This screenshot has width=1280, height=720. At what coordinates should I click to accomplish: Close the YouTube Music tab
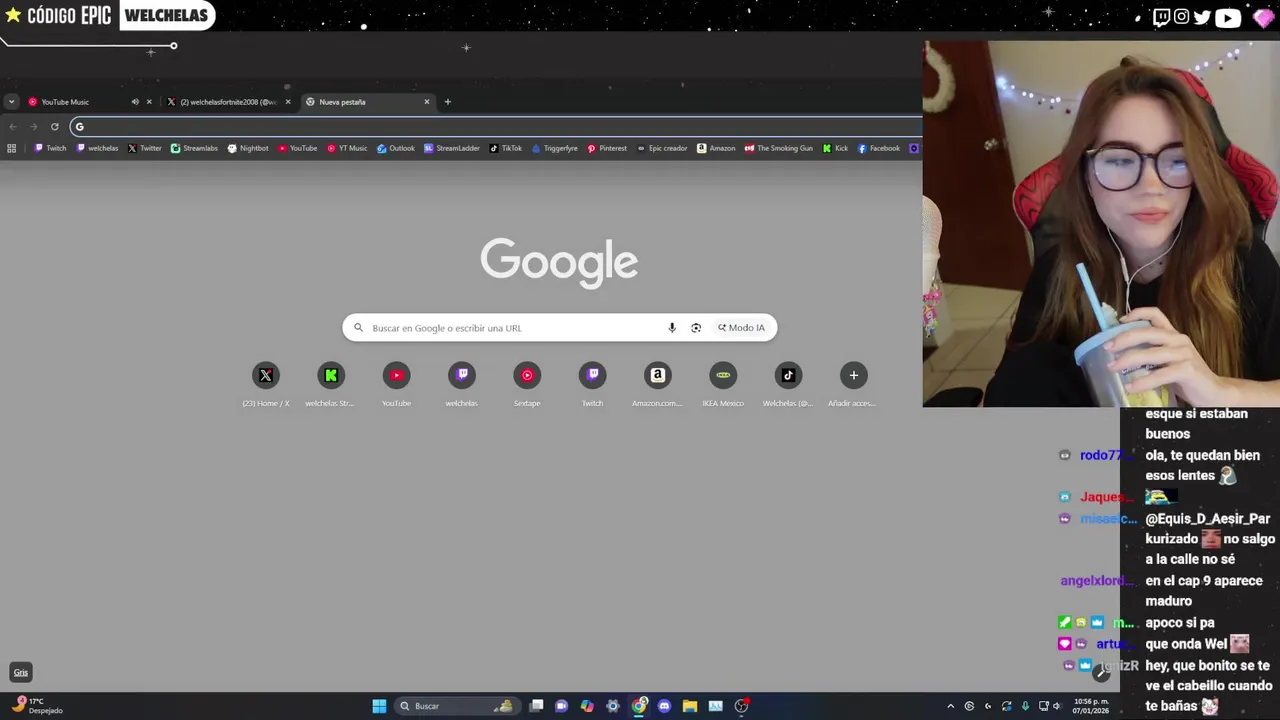tap(149, 102)
